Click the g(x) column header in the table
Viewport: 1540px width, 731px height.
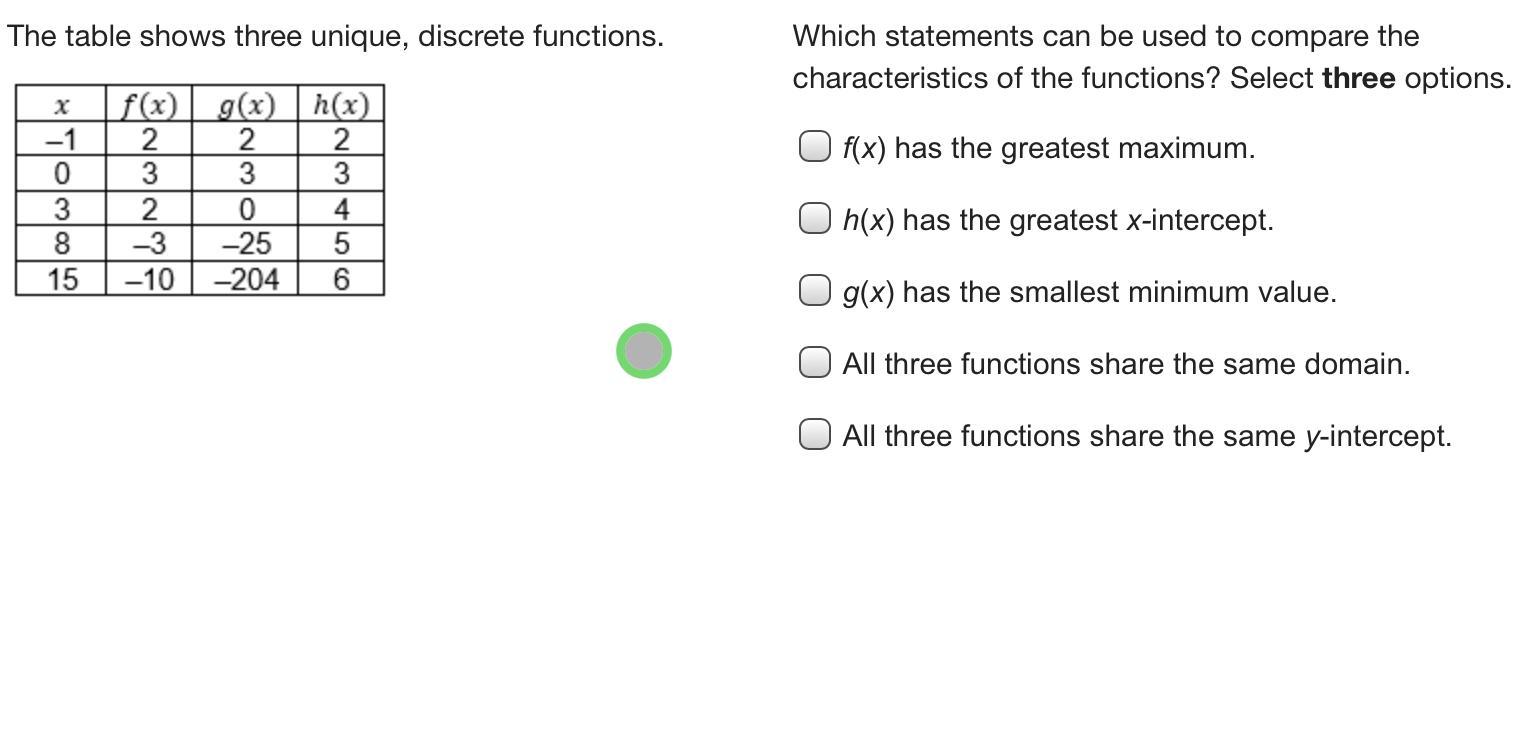[245, 104]
